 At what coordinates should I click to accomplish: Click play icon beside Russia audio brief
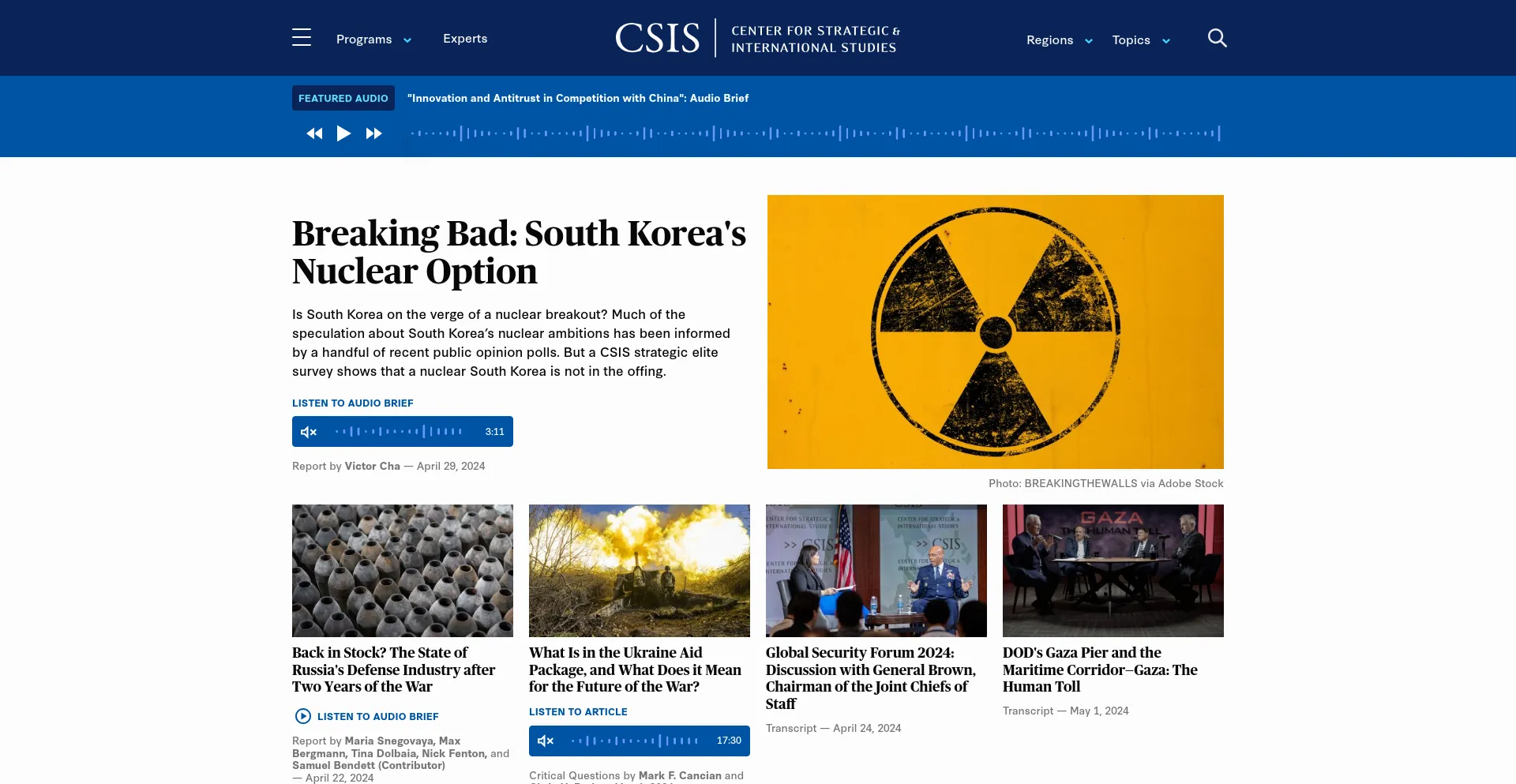pos(303,716)
